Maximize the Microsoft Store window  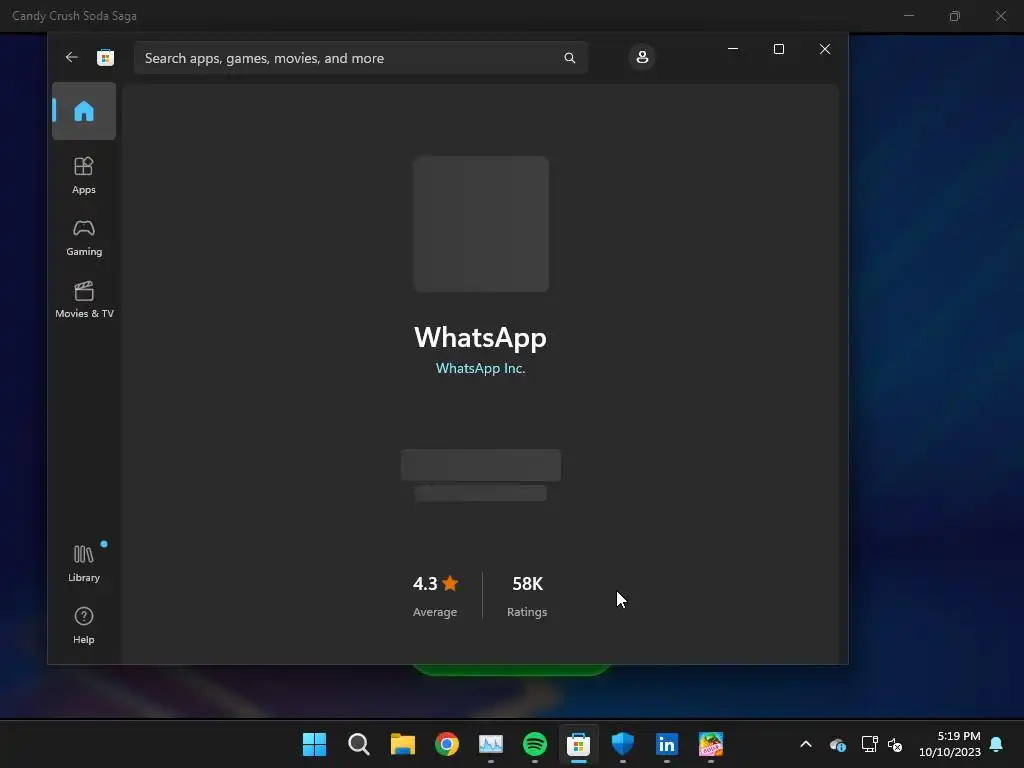(x=778, y=49)
